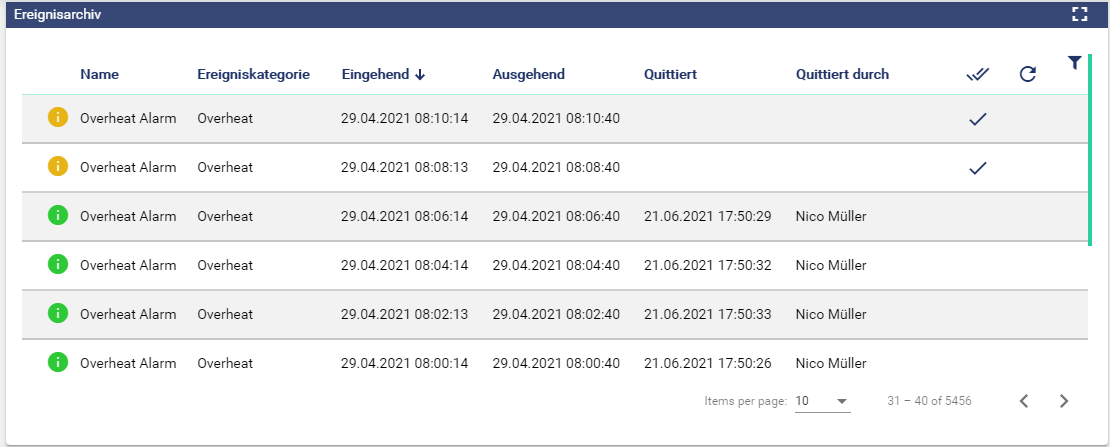The height and width of the screenshot is (447, 1110).
Task: Open the filter funnel icon
Action: pyautogui.click(x=1074, y=63)
